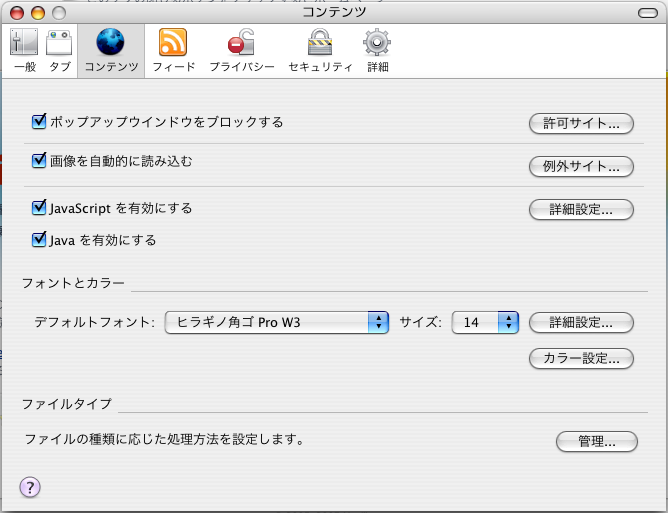The width and height of the screenshot is (668, 513).
Task: Click the font 詳細設定... button beside size
Action: tap(581, 322)
